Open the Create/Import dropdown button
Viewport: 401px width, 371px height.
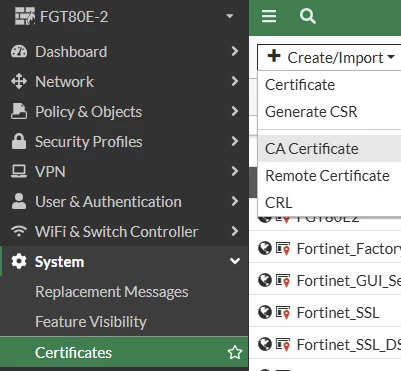[x=329, y=57]
